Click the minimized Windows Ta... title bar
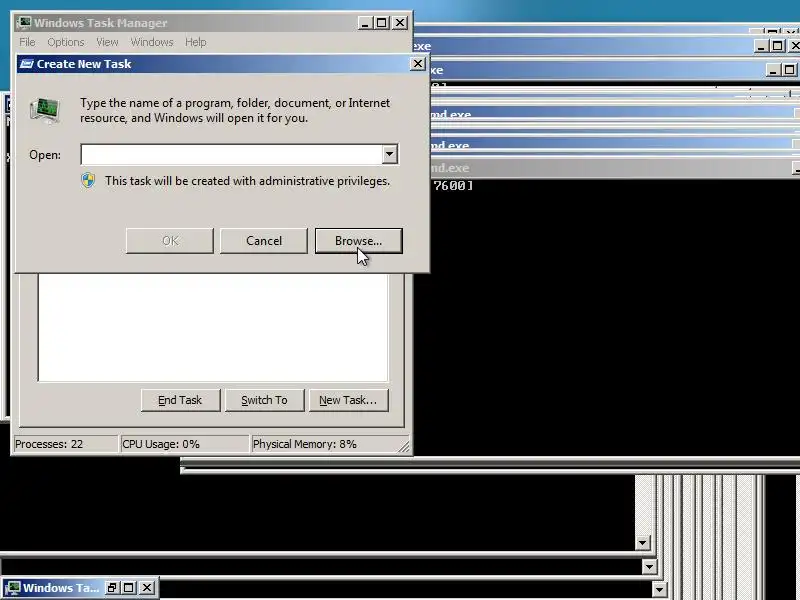 [61, 588]
